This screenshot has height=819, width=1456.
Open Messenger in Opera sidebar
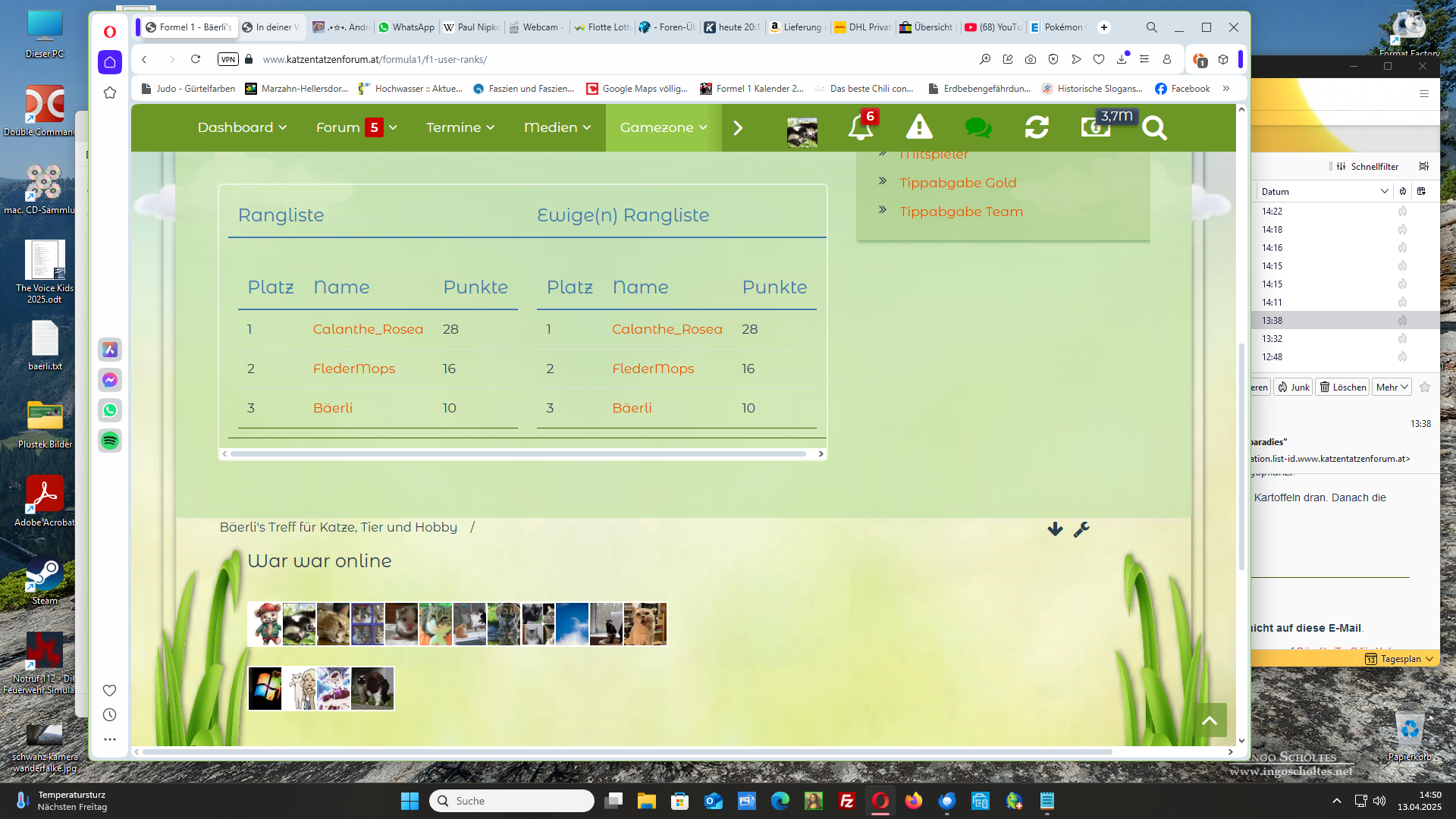tap(110, 380)
